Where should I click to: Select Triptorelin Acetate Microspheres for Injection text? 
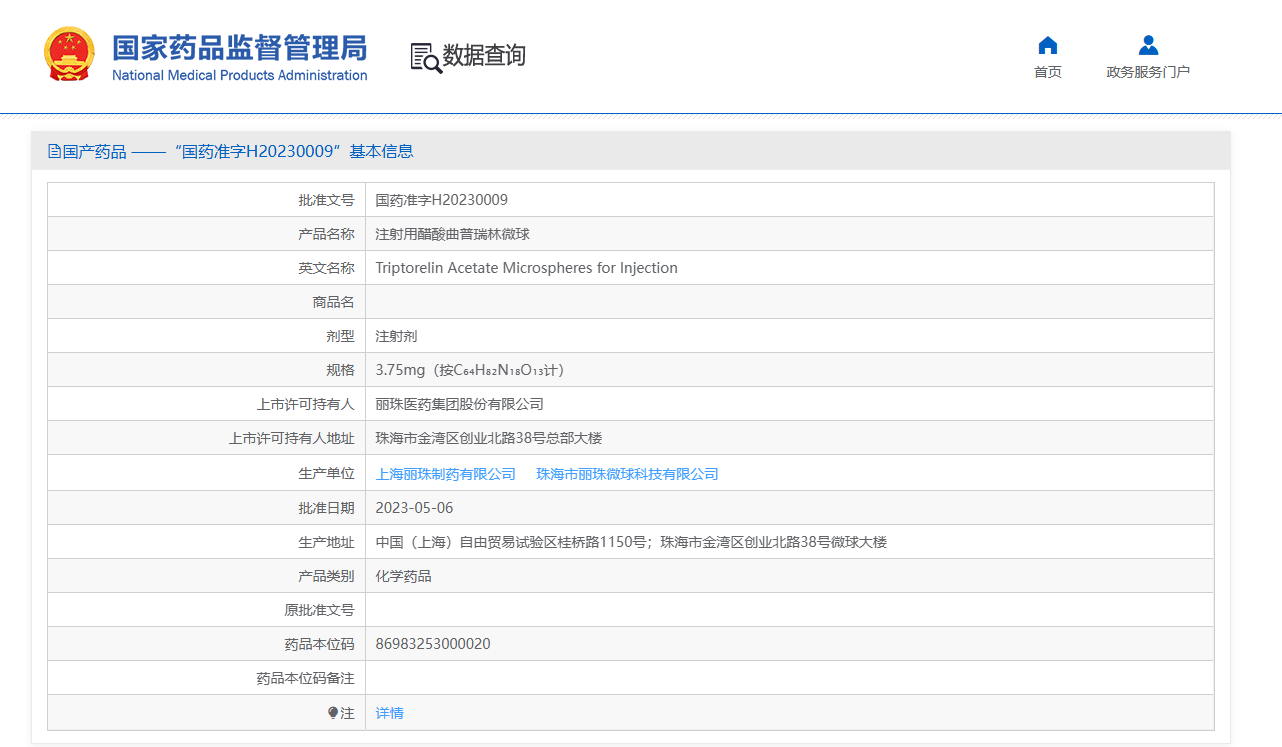pyautogui.click(x=527, y=268)
